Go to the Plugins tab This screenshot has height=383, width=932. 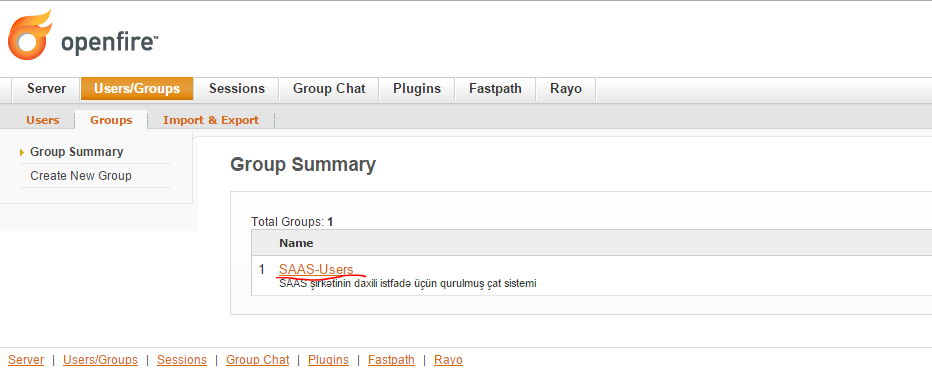[417, 89]
